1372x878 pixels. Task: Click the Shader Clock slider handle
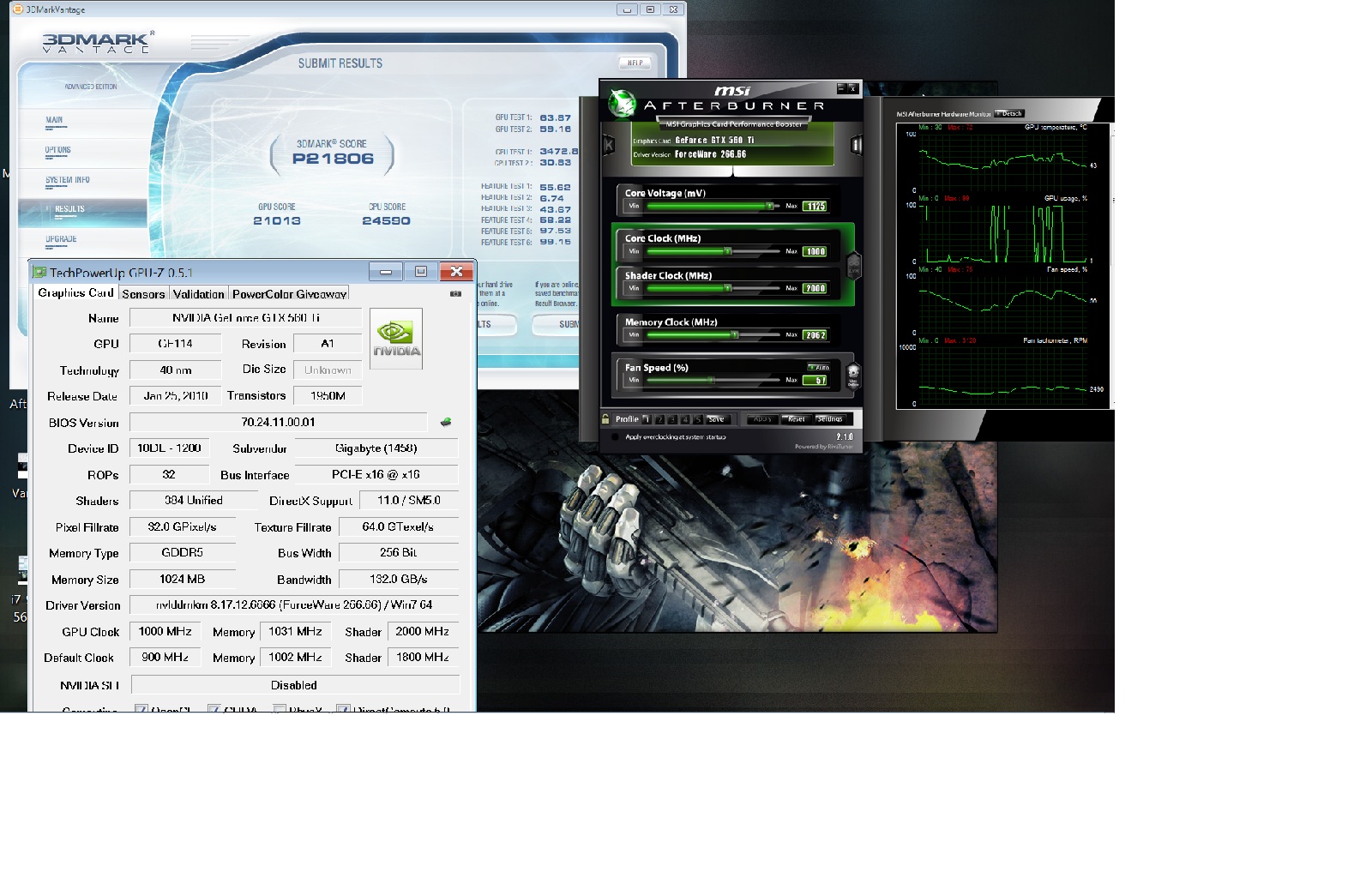point(727,288)
